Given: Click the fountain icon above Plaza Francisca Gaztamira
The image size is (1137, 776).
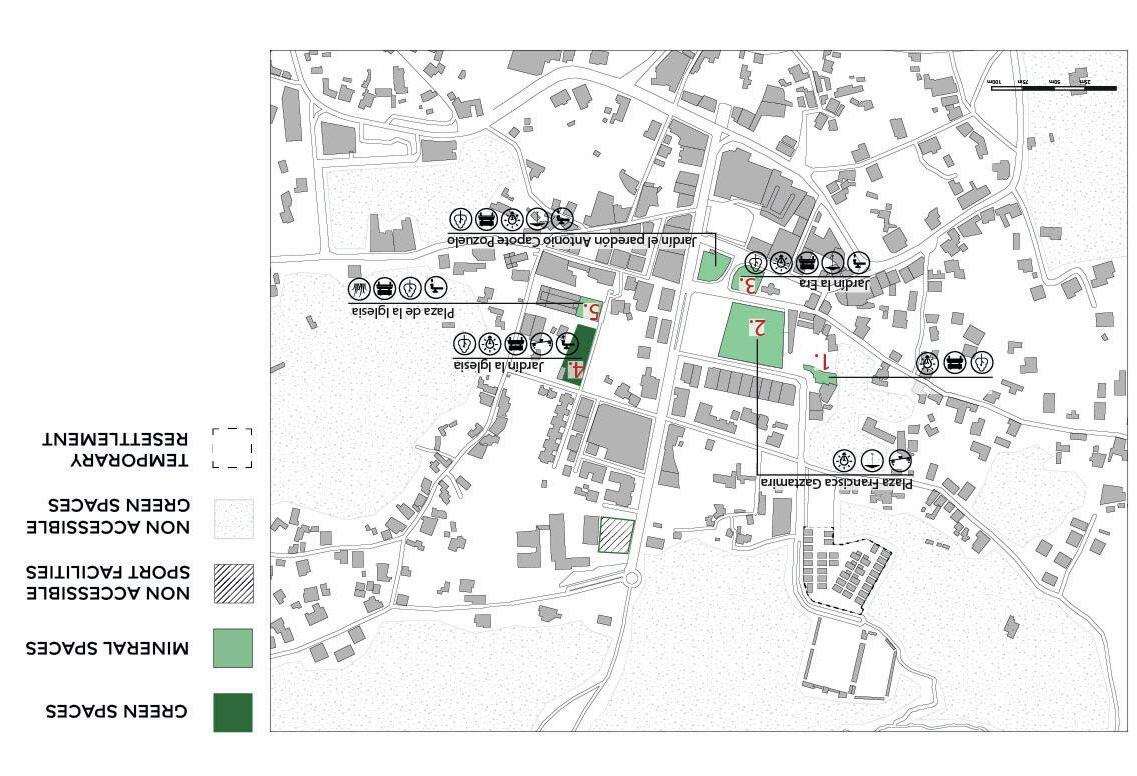Looking at the screenshot, I should pyautogui.click(x=872, y=460).
